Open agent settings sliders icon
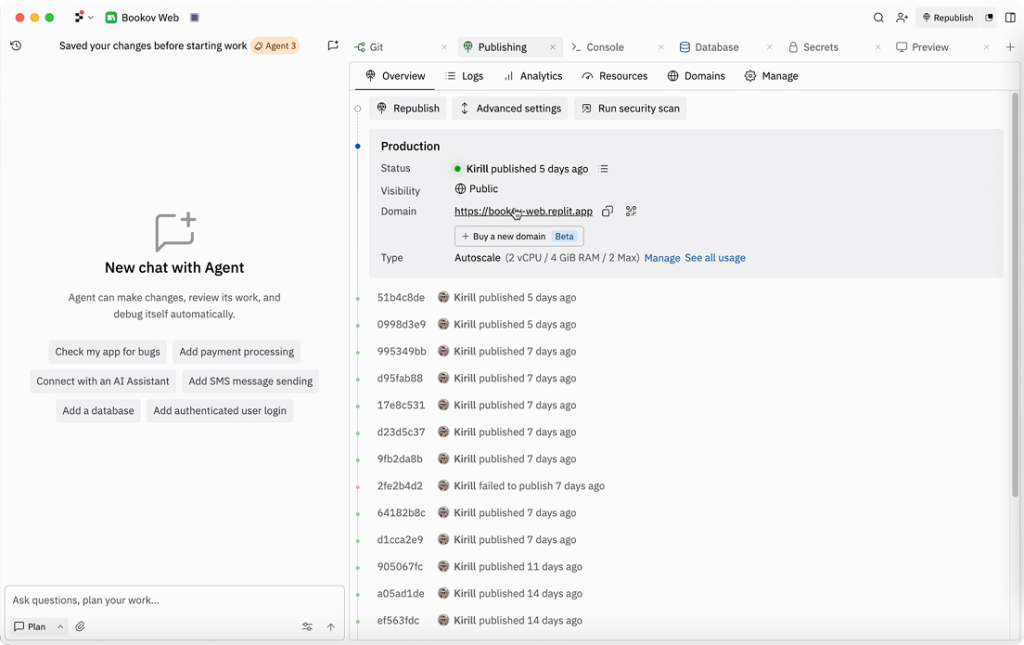The height and width of the screenshot is (645, 1024). click(307, 627)
